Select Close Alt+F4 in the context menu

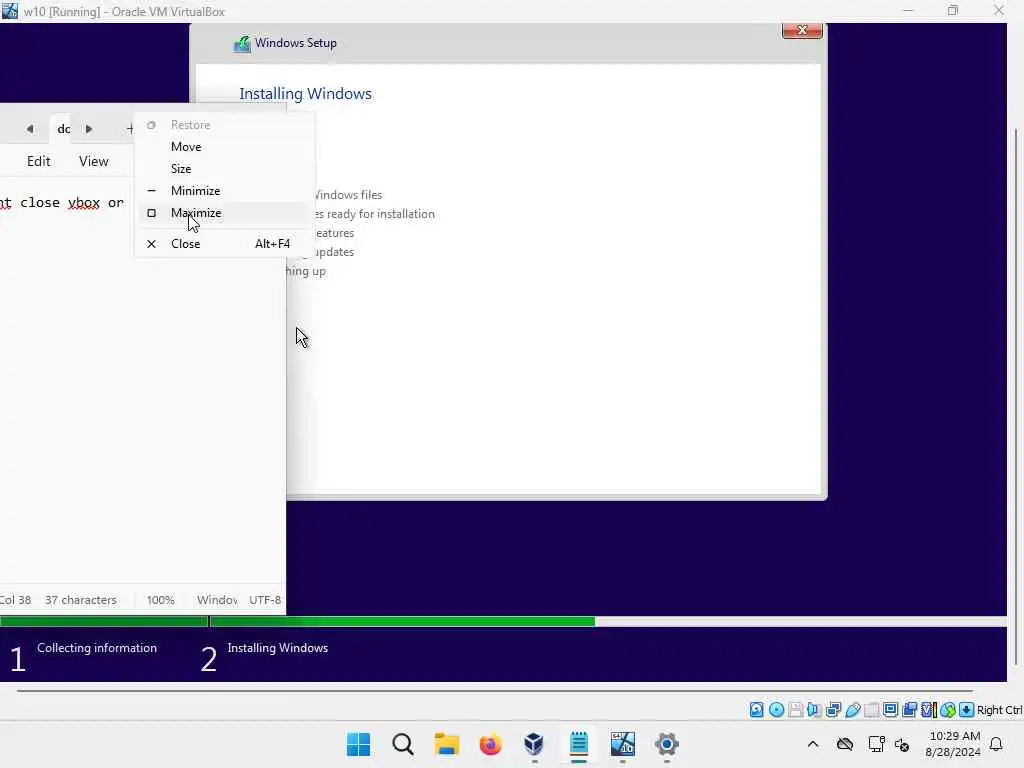[x=222, y=244]
